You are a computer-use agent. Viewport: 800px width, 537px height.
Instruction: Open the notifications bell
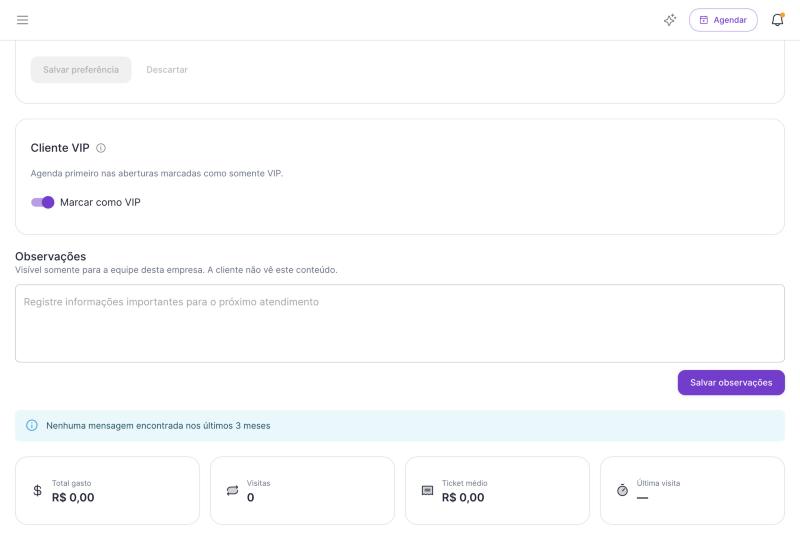pos(778,20)
